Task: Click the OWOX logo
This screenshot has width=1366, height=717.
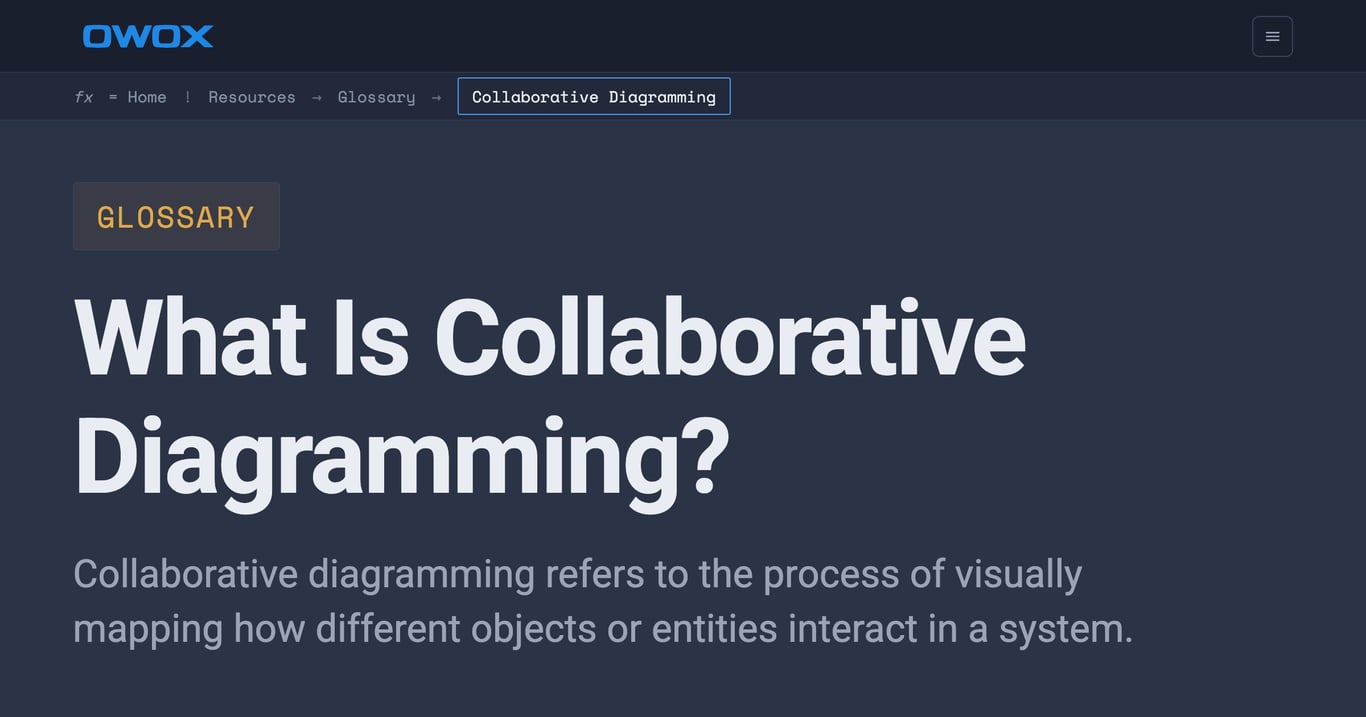Action: (148, 36)
